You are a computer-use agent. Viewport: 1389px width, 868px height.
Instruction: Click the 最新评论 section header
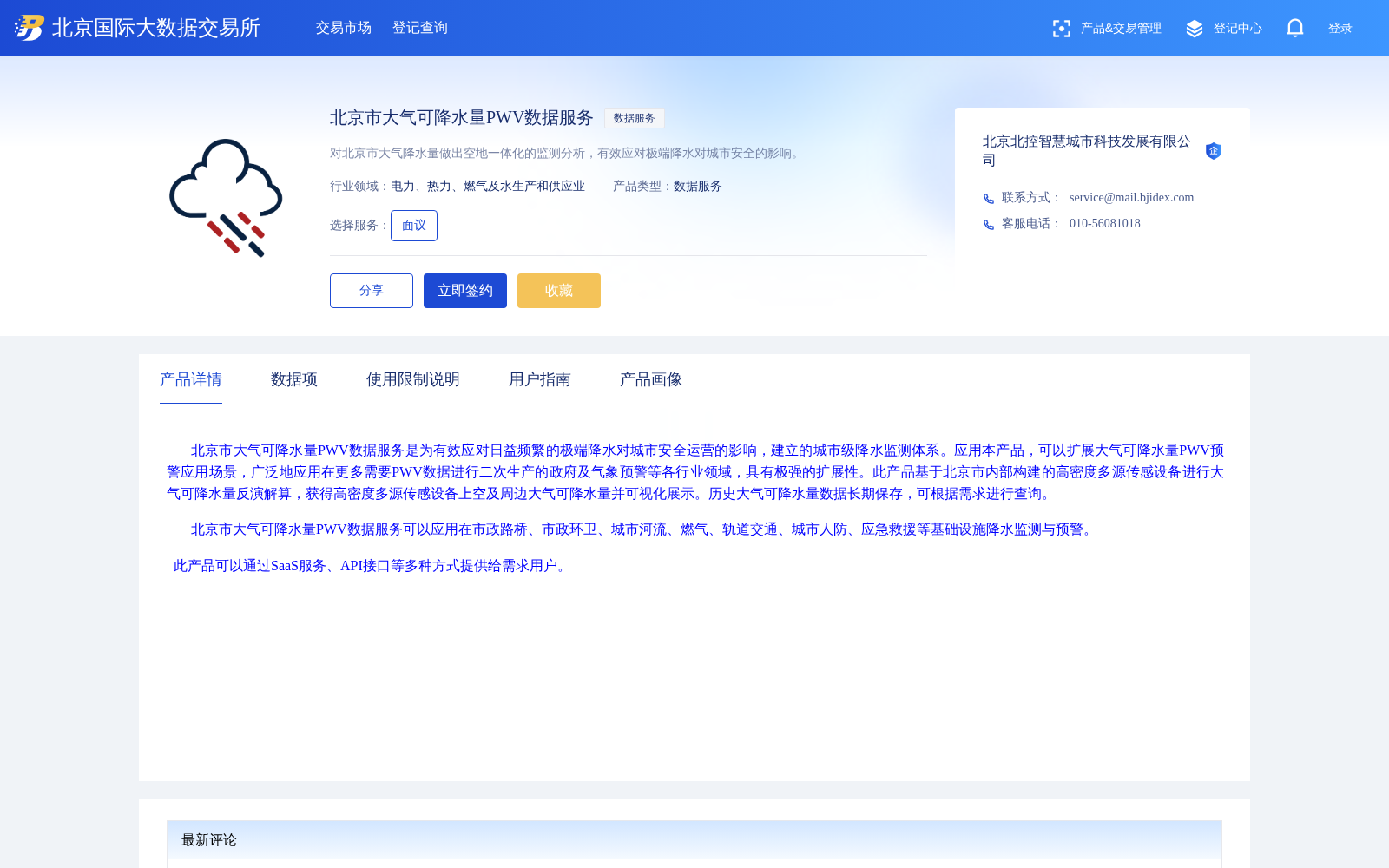[694, 840]
